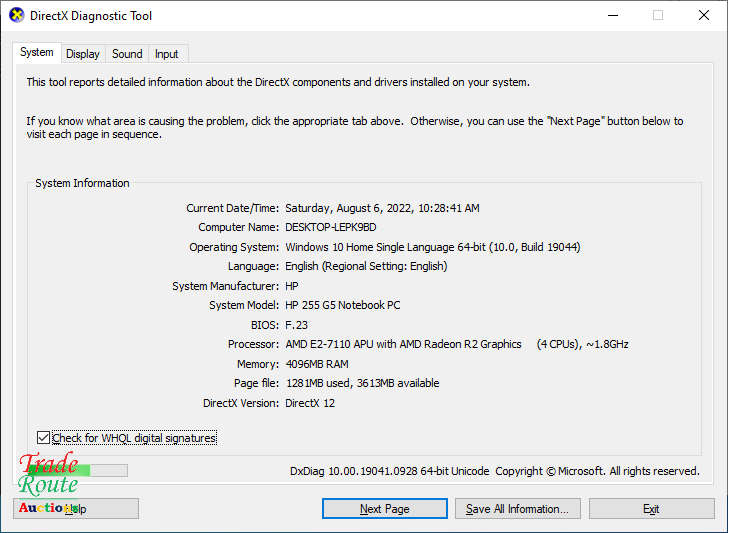
Task: Open Save All Information dialog
Action: coord(518,509)
